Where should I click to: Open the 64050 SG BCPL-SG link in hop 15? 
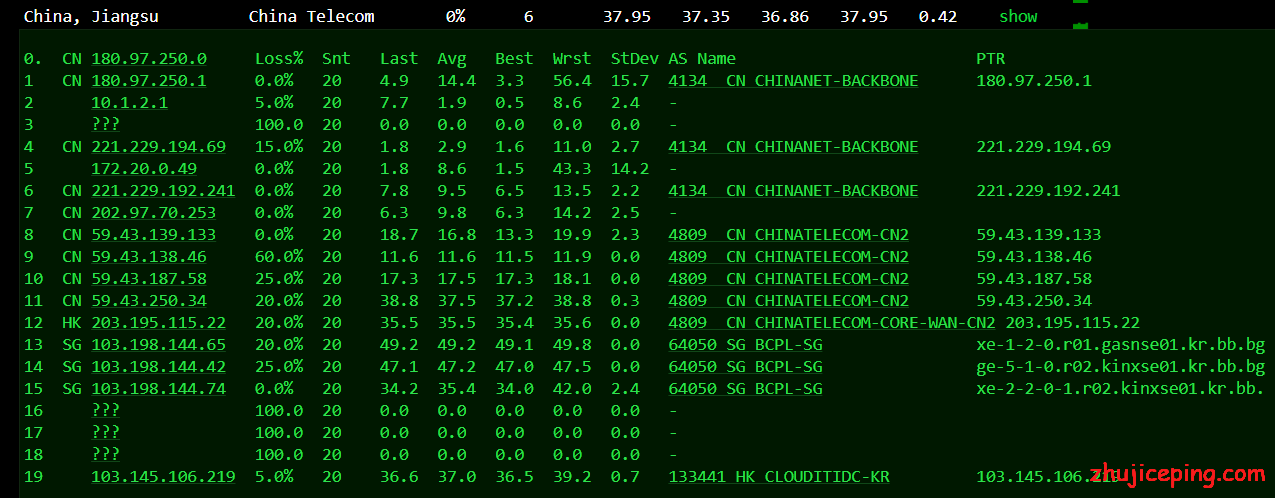745,389
